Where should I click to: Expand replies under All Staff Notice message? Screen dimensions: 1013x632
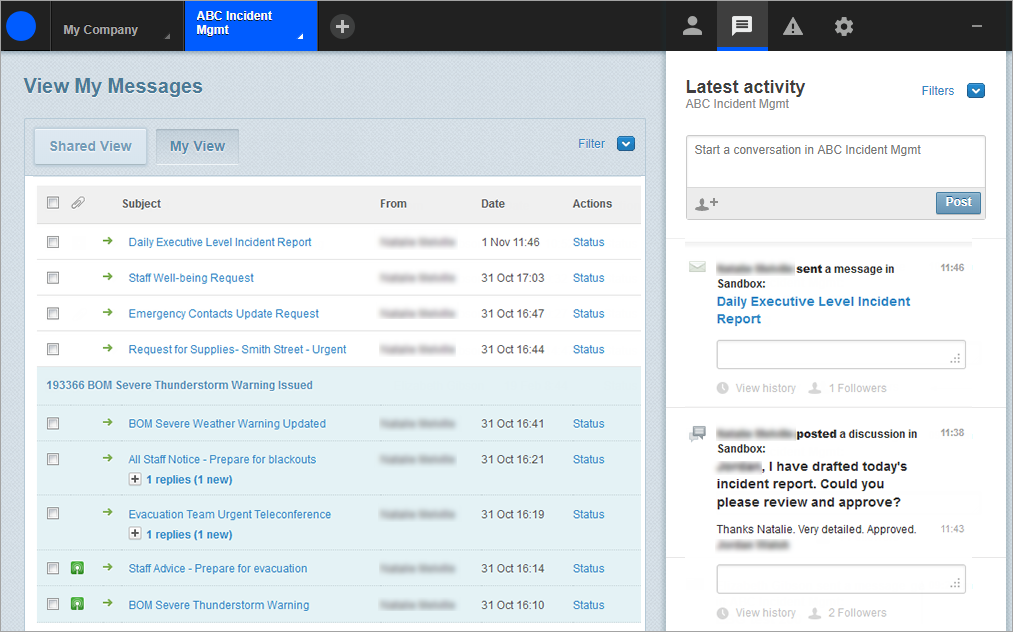(135, 480)
